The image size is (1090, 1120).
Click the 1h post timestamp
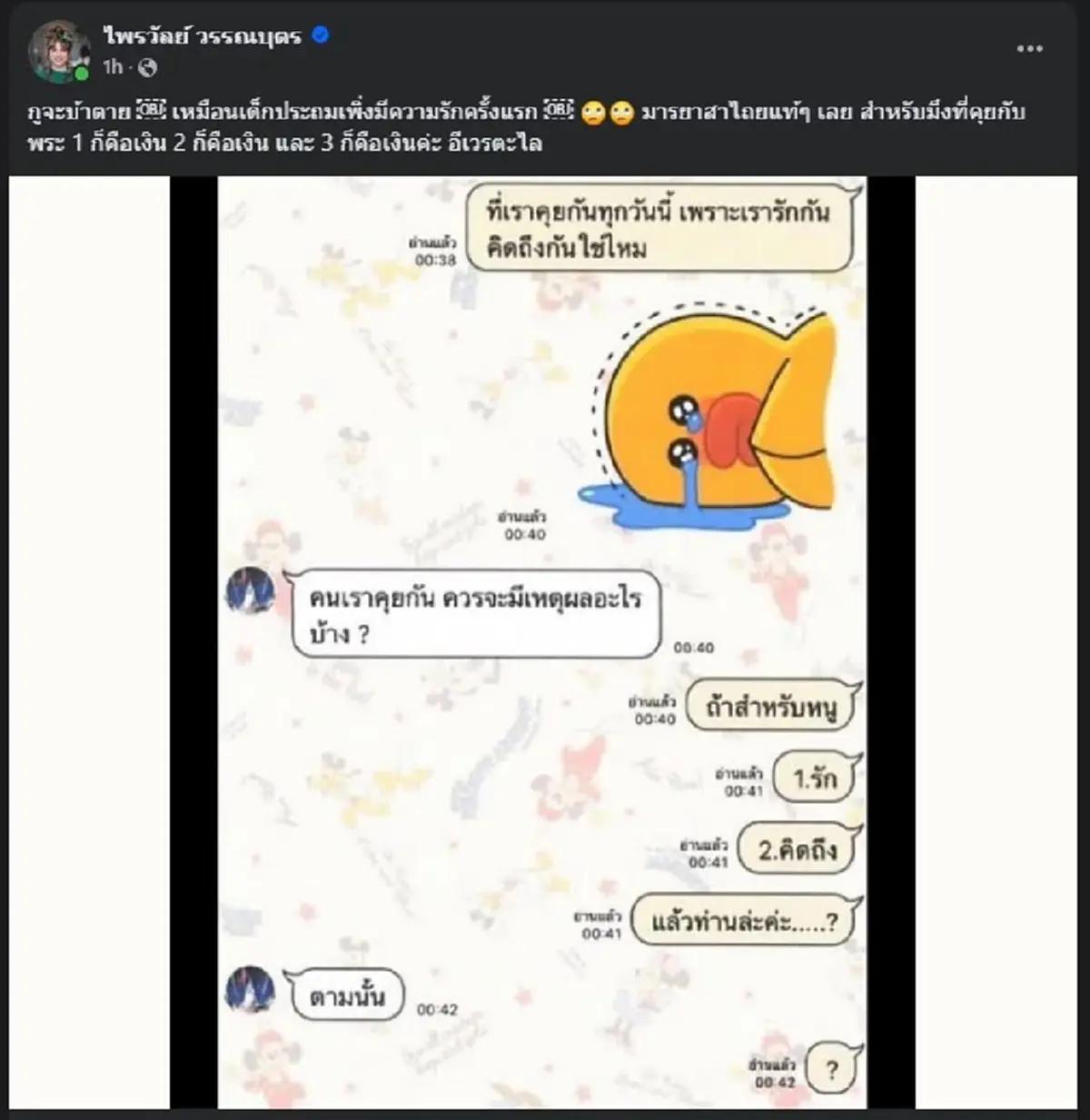(112, 67)
